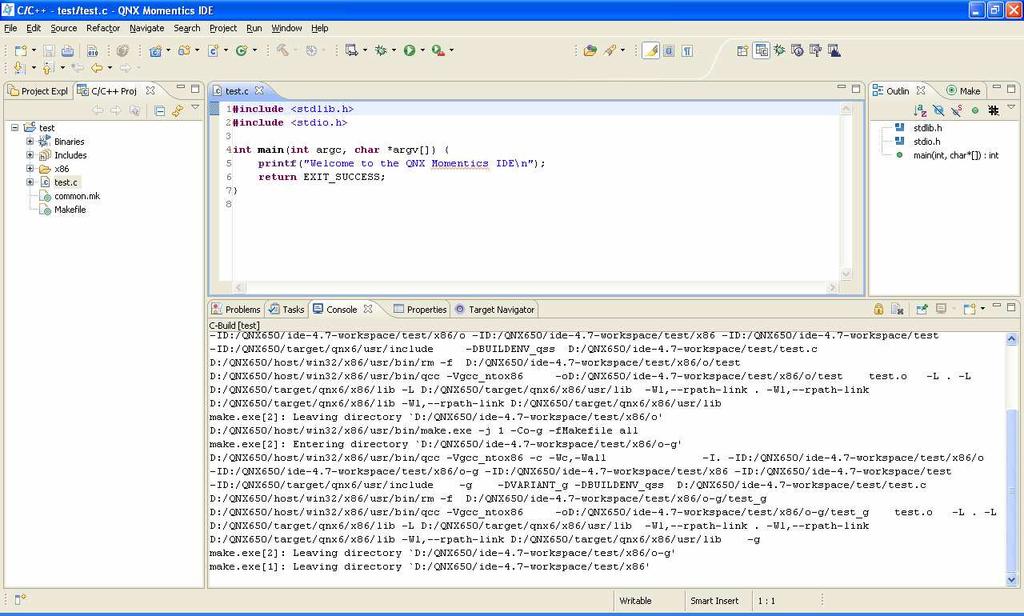The image size is (1024, 616).
Task: Click the Search flashlight toolbar icon
Action: click(610, 51)
